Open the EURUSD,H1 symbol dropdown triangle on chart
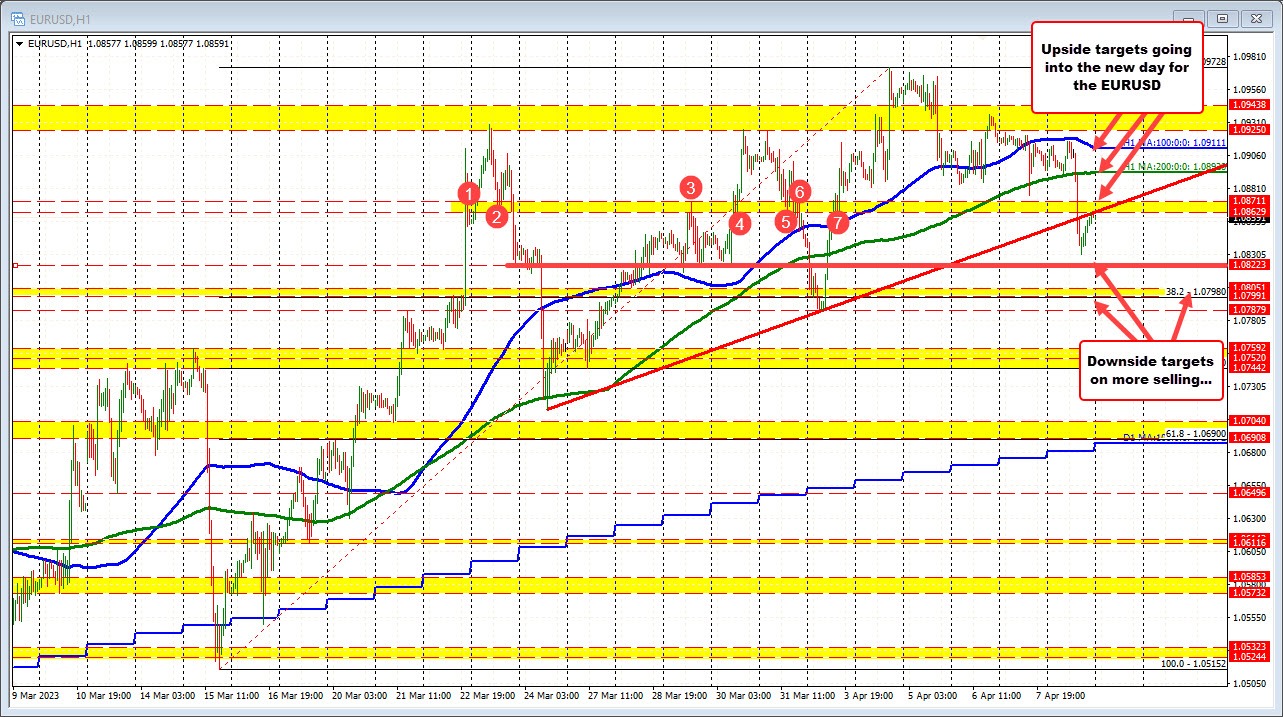Screen dimensions: 1283x717 pyautogui.click(x=20, y=43)
